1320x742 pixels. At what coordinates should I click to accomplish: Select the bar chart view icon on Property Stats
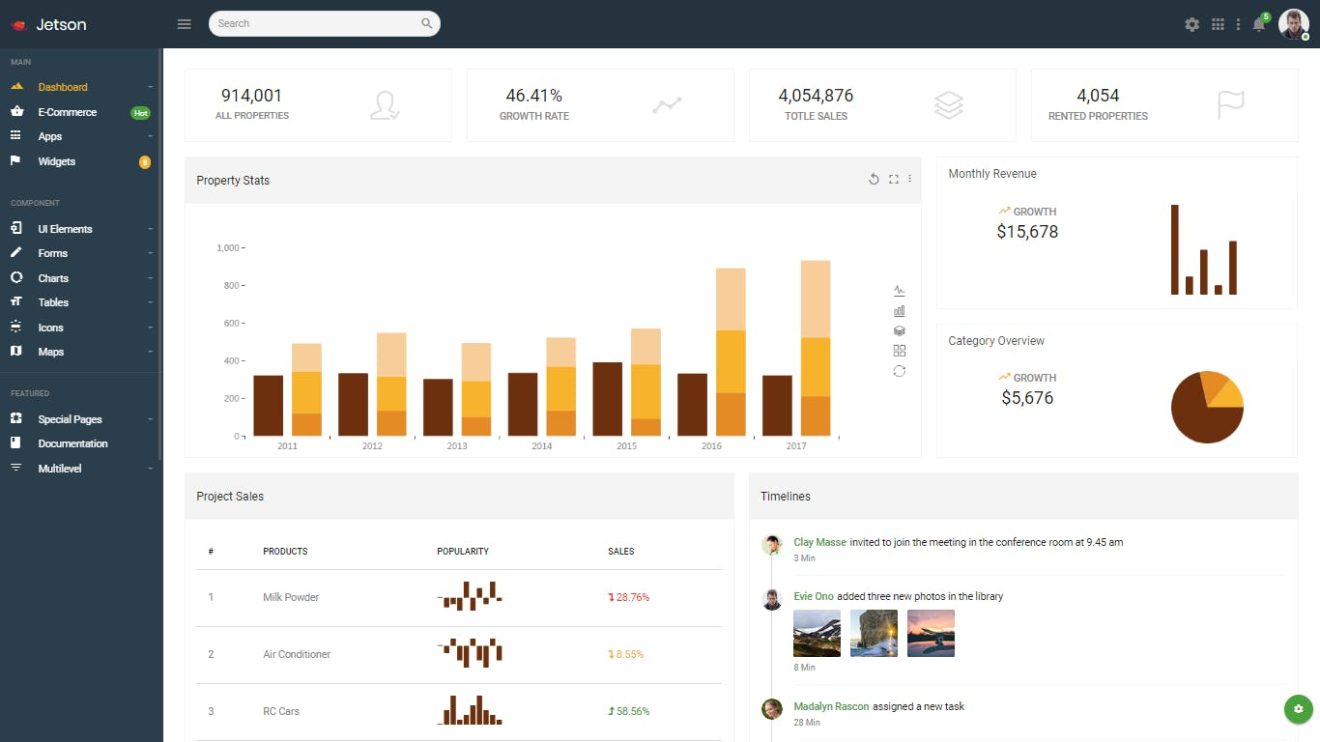click(898, 311)
